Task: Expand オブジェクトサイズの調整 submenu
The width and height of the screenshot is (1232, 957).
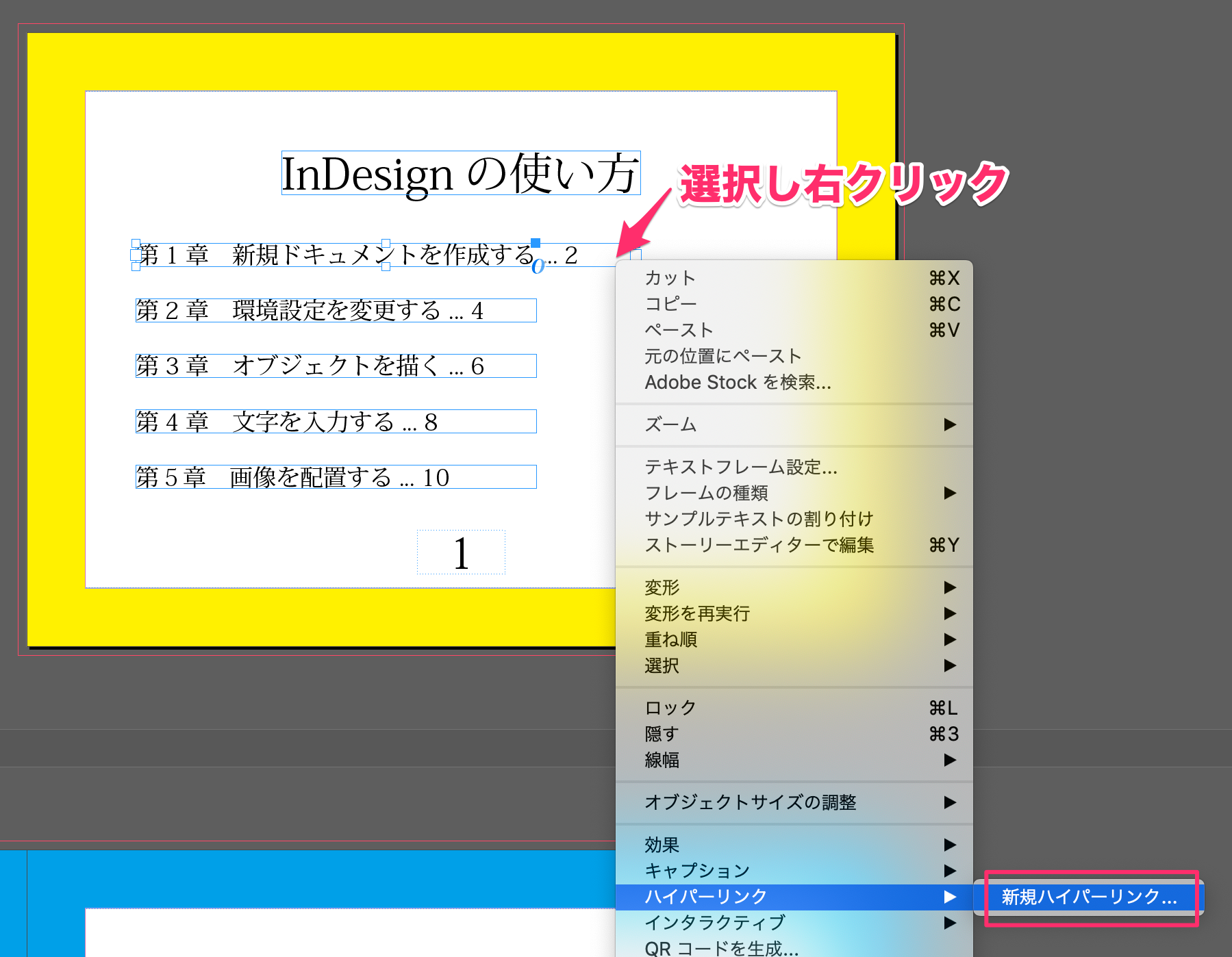Action: [x=794, y=802]
